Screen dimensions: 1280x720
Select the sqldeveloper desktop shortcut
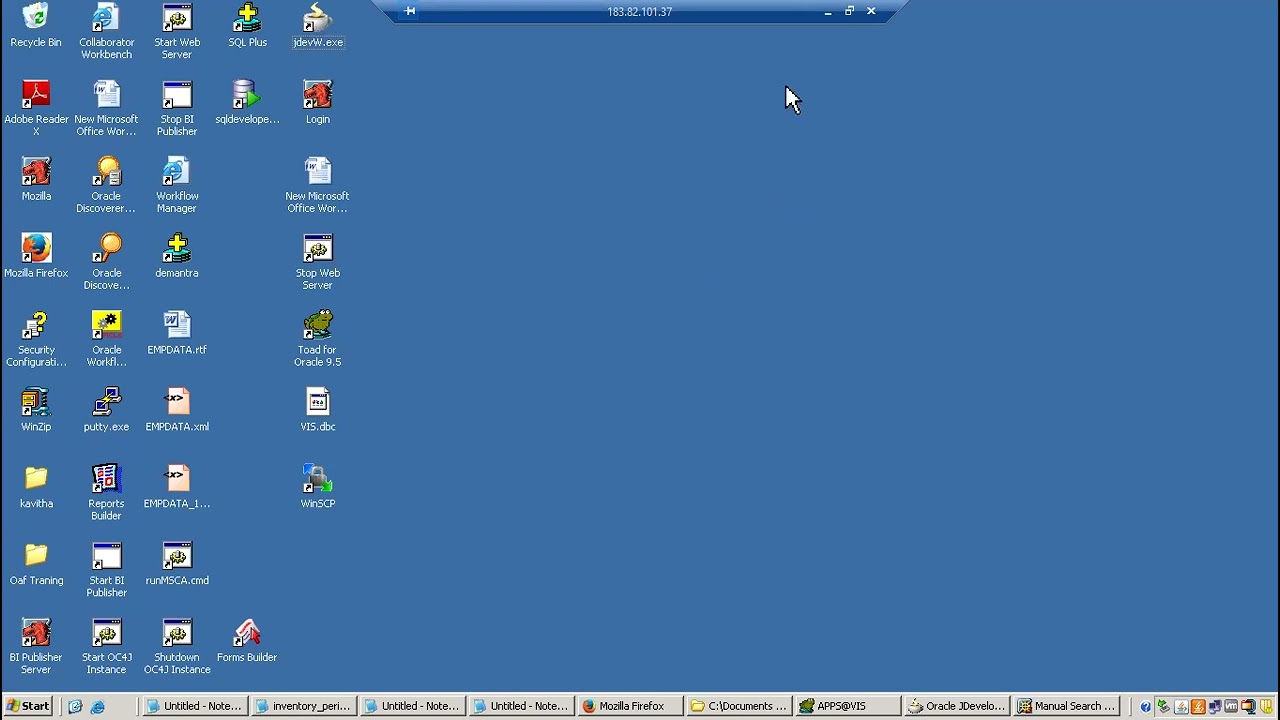(x=247, y=103)
